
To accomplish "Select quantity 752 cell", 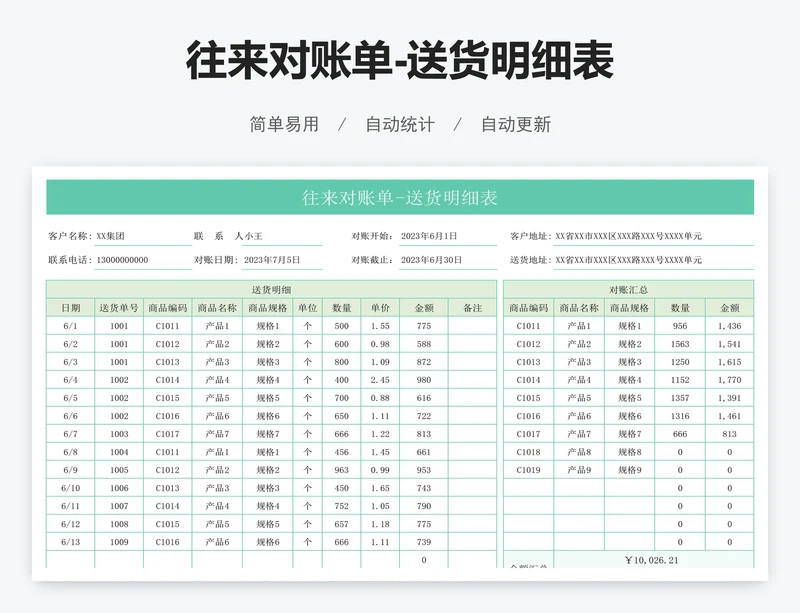I will click(341, 506).
